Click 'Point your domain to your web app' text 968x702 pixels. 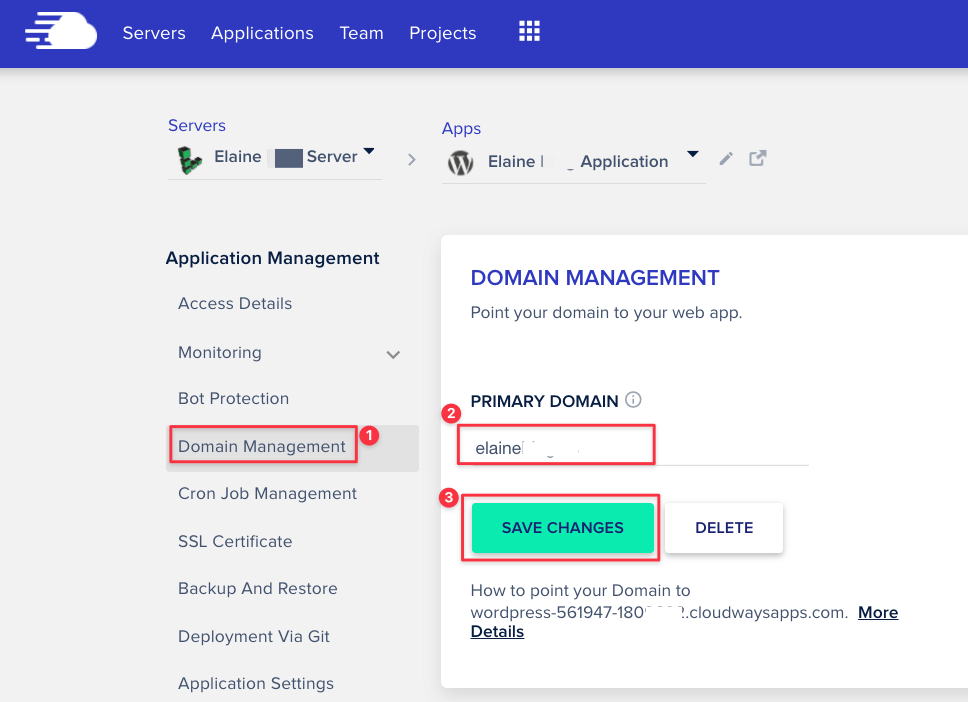pos(606,312)
